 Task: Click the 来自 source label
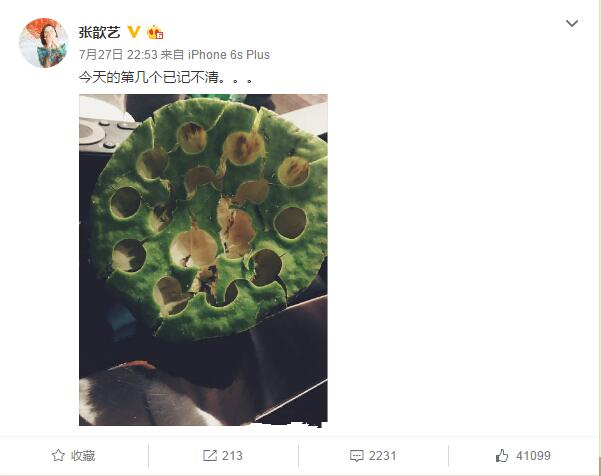(x=172, y=55)
